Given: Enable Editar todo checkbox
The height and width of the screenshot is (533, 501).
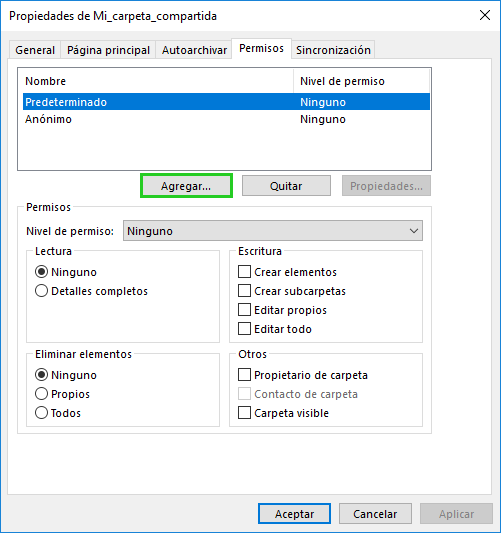Looking at the screenshot, I should (275, 329).
